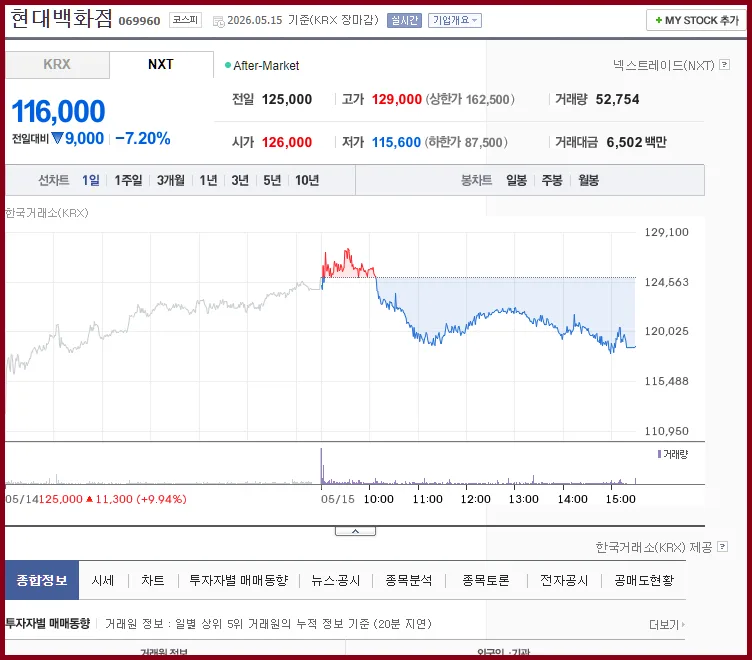Click the current price 116,000
This screenshot has height=660, width=752.
click(58, 111)
